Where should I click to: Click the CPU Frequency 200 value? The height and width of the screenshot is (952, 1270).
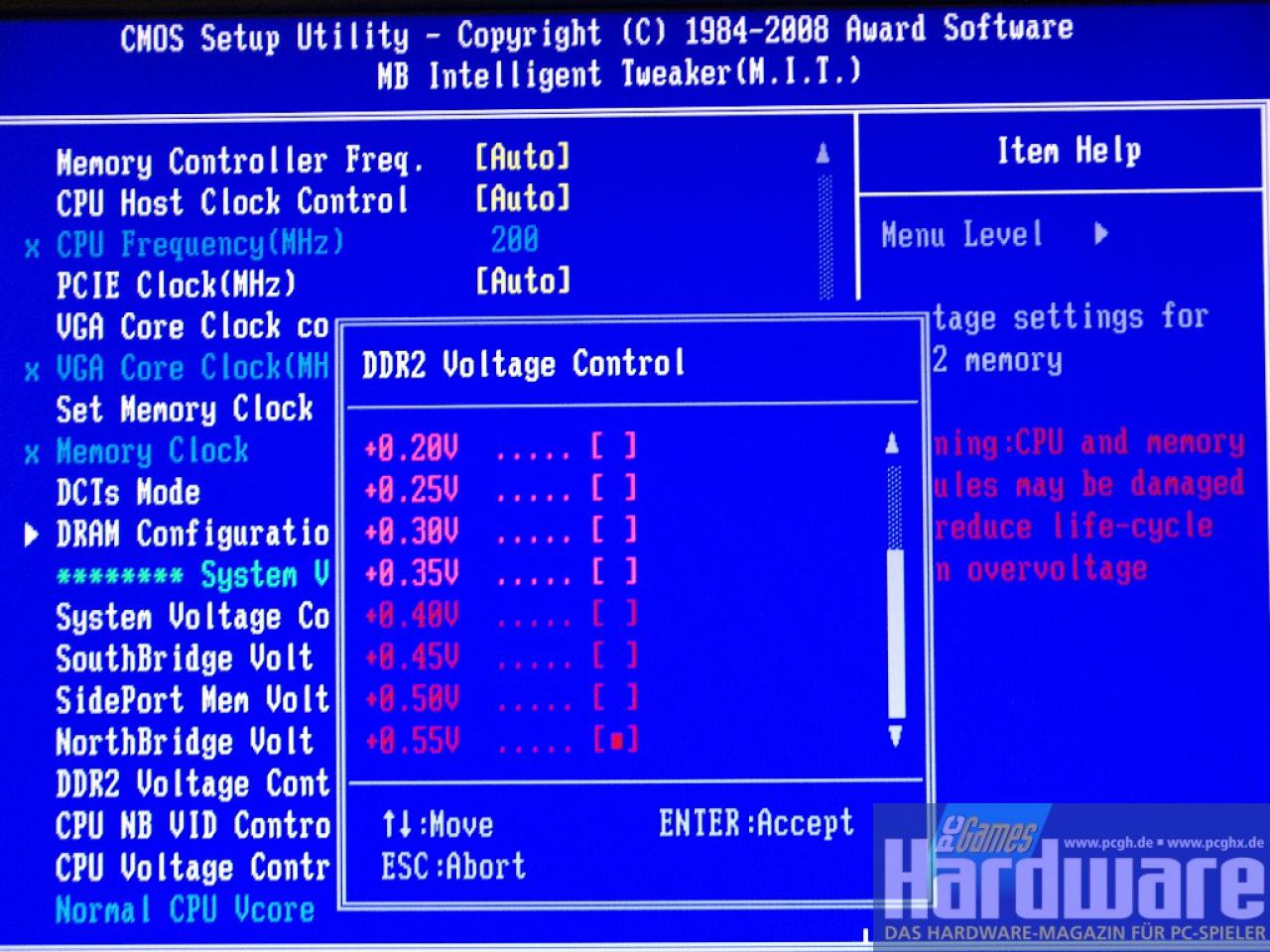(515, 240)
